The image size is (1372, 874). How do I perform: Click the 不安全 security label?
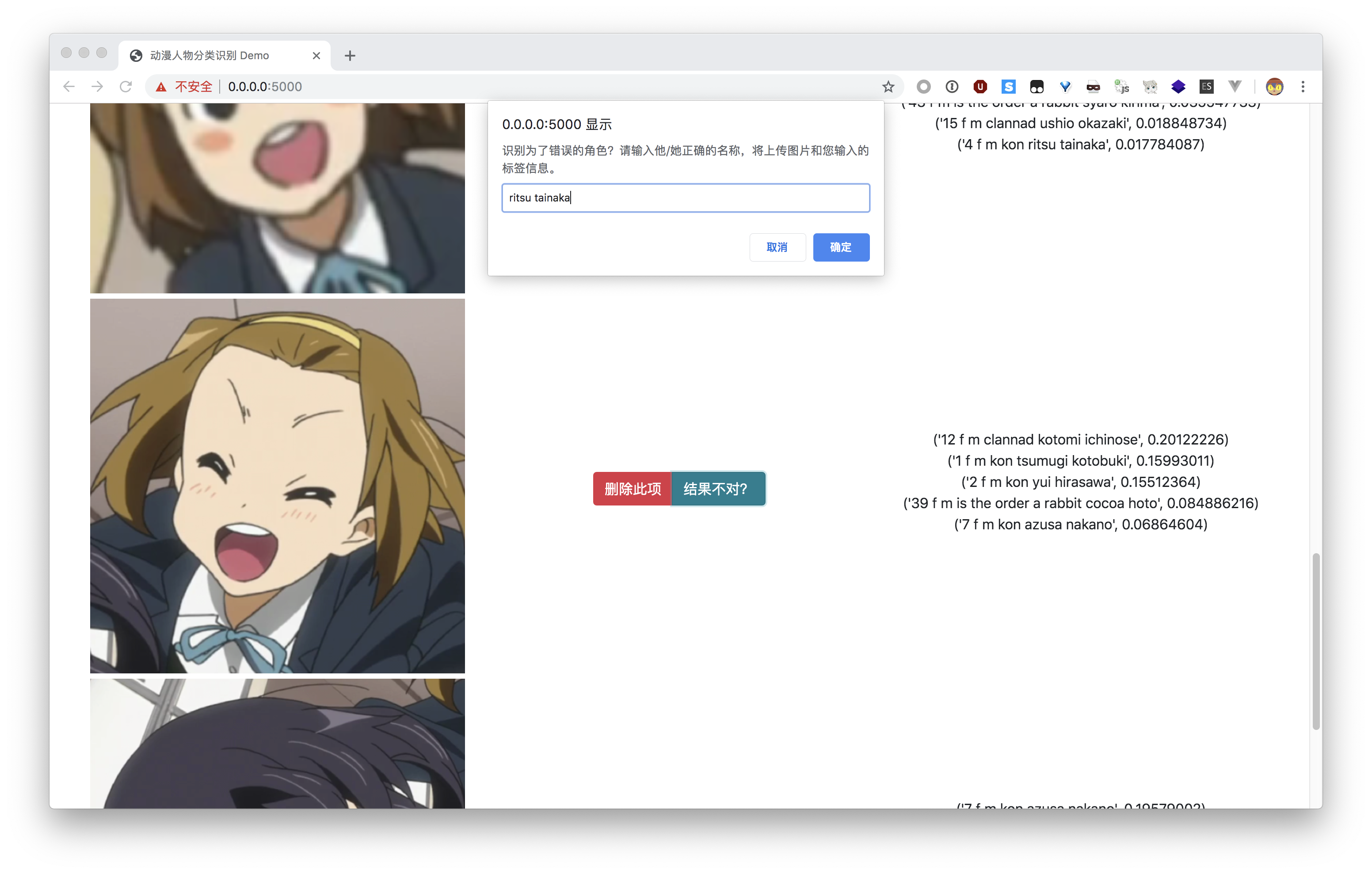(193, 87)
